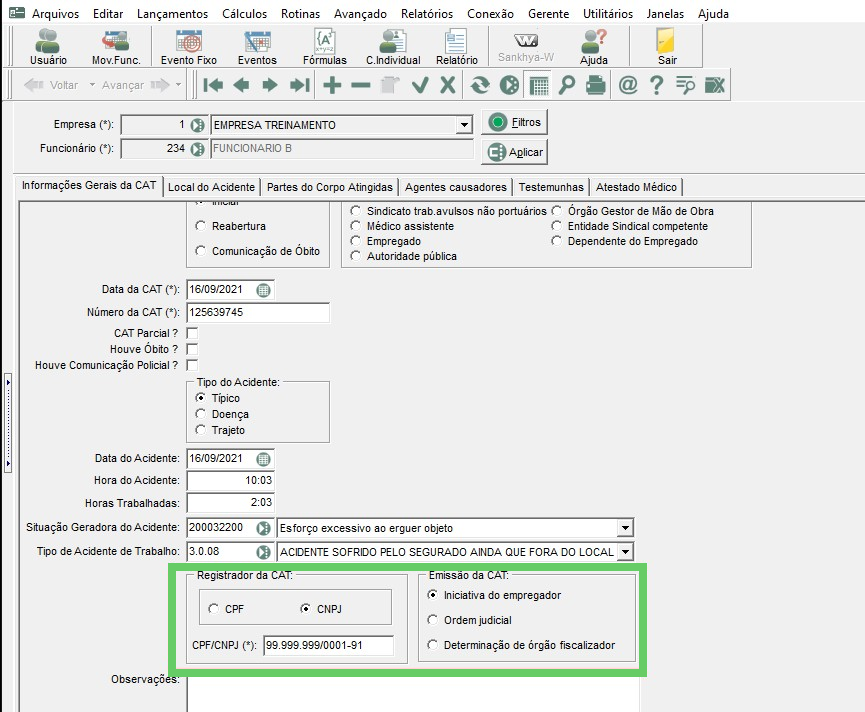Open the Avançar history dropdown arrow
This screenshot has width=865, height=712.
click(178, 85)
